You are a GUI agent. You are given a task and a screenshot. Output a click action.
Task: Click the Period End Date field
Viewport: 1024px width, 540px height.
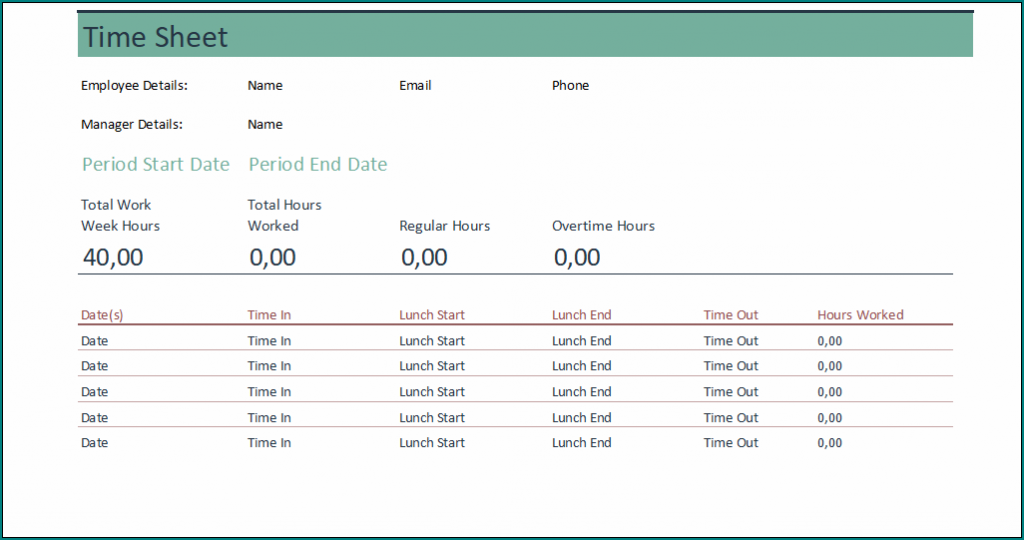coord(318,165)
